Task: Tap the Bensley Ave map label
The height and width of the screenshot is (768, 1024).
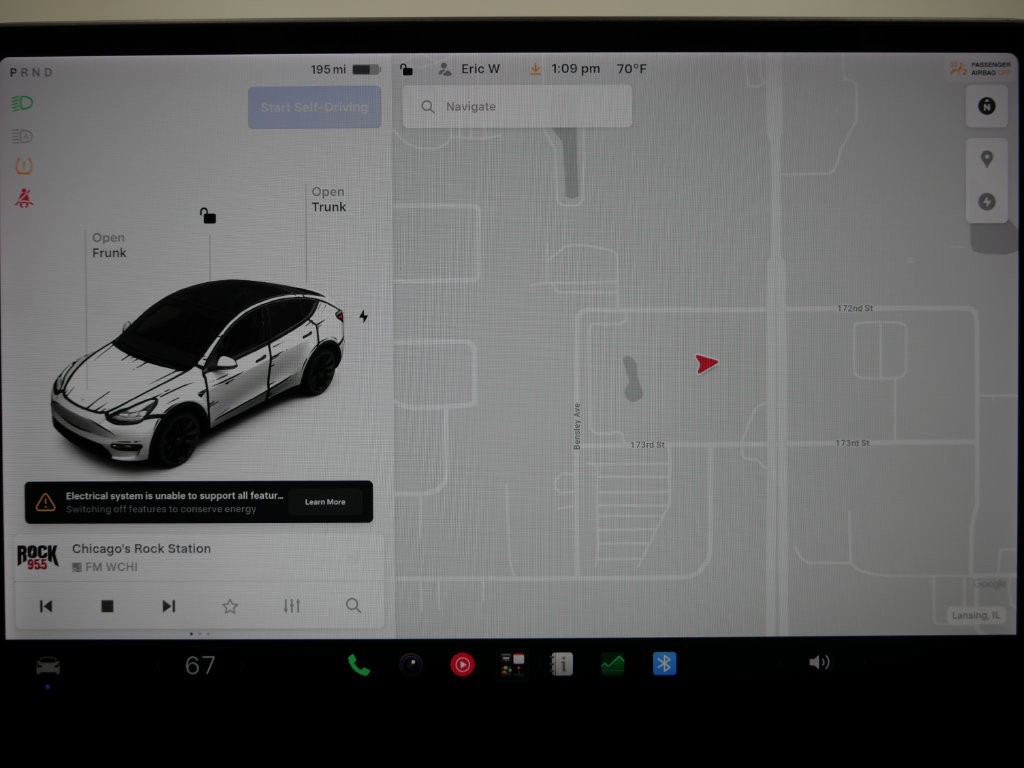Action: 577,426
